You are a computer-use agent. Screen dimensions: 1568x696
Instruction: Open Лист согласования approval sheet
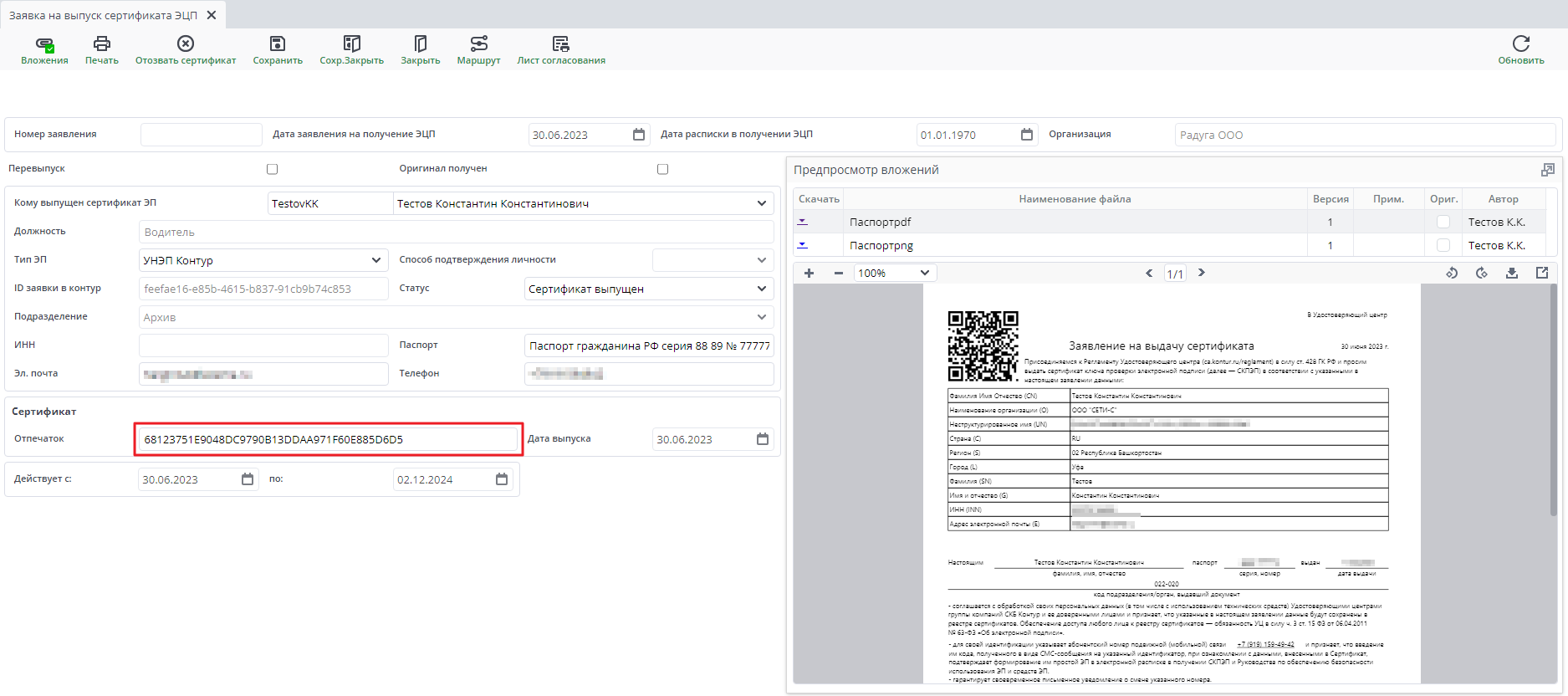(560, 44)
